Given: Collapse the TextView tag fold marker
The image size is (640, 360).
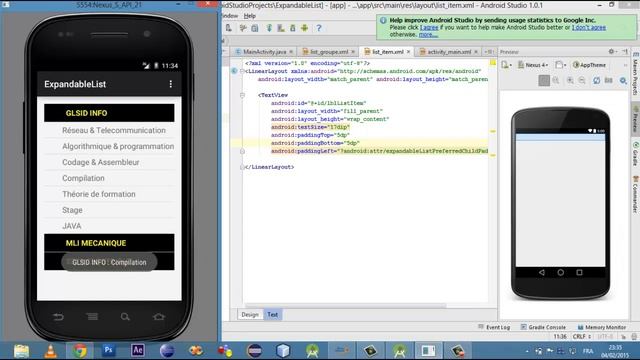Looking at the screenshot, I should [242, 95].
